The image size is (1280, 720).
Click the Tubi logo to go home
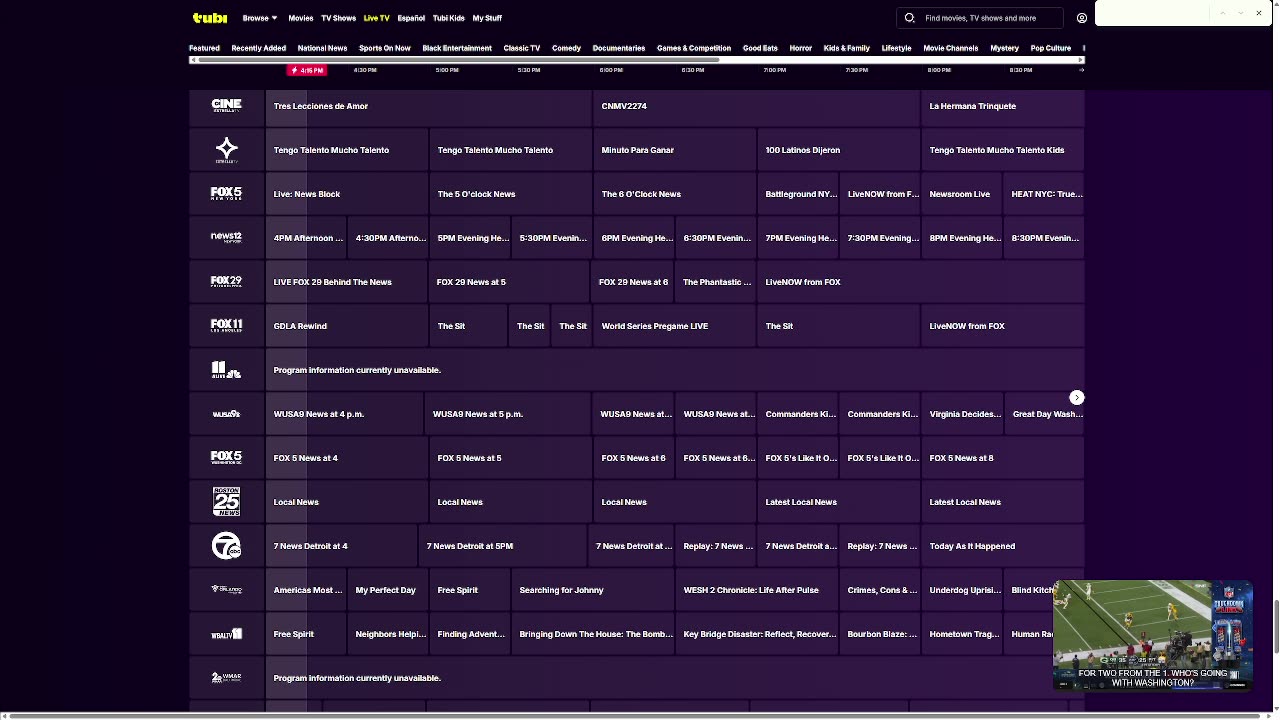[210, 18]
